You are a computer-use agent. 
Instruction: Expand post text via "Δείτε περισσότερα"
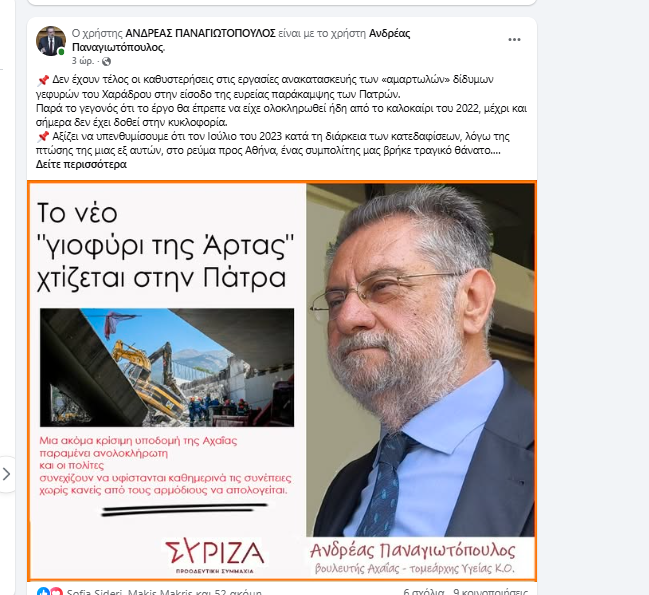[81, 164]
